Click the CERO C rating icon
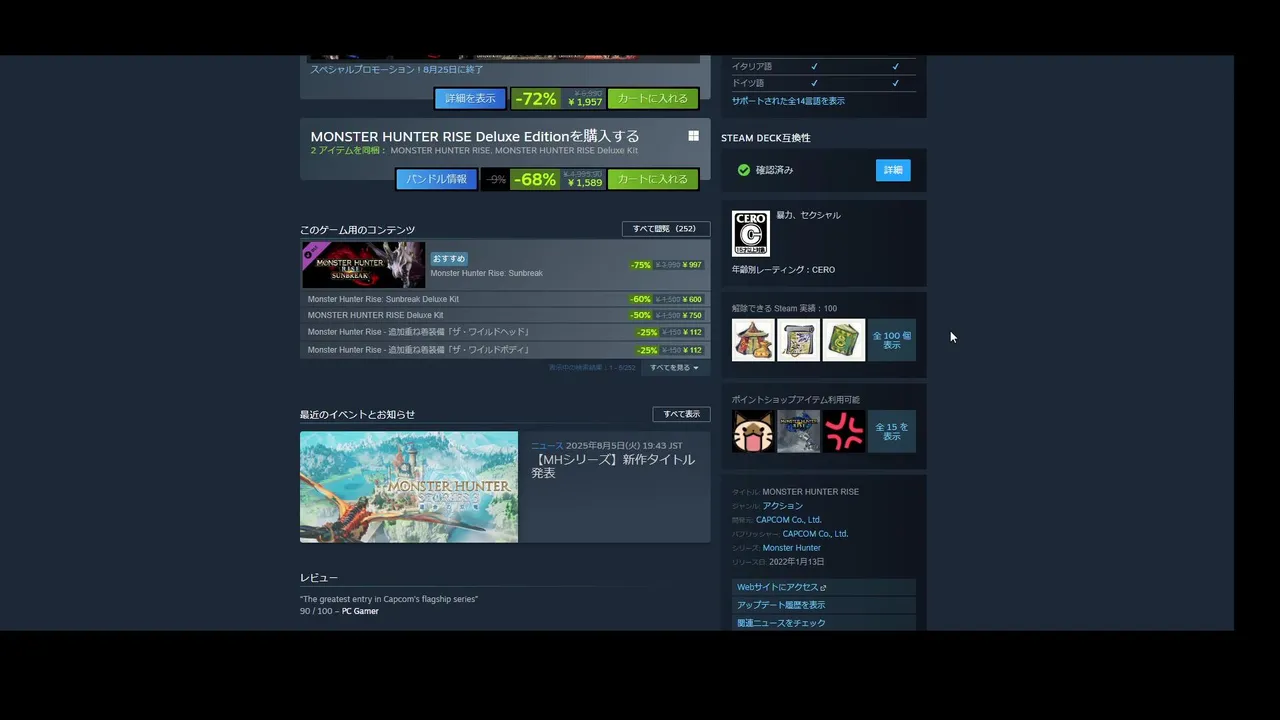1280x720 pixels. 751,233
